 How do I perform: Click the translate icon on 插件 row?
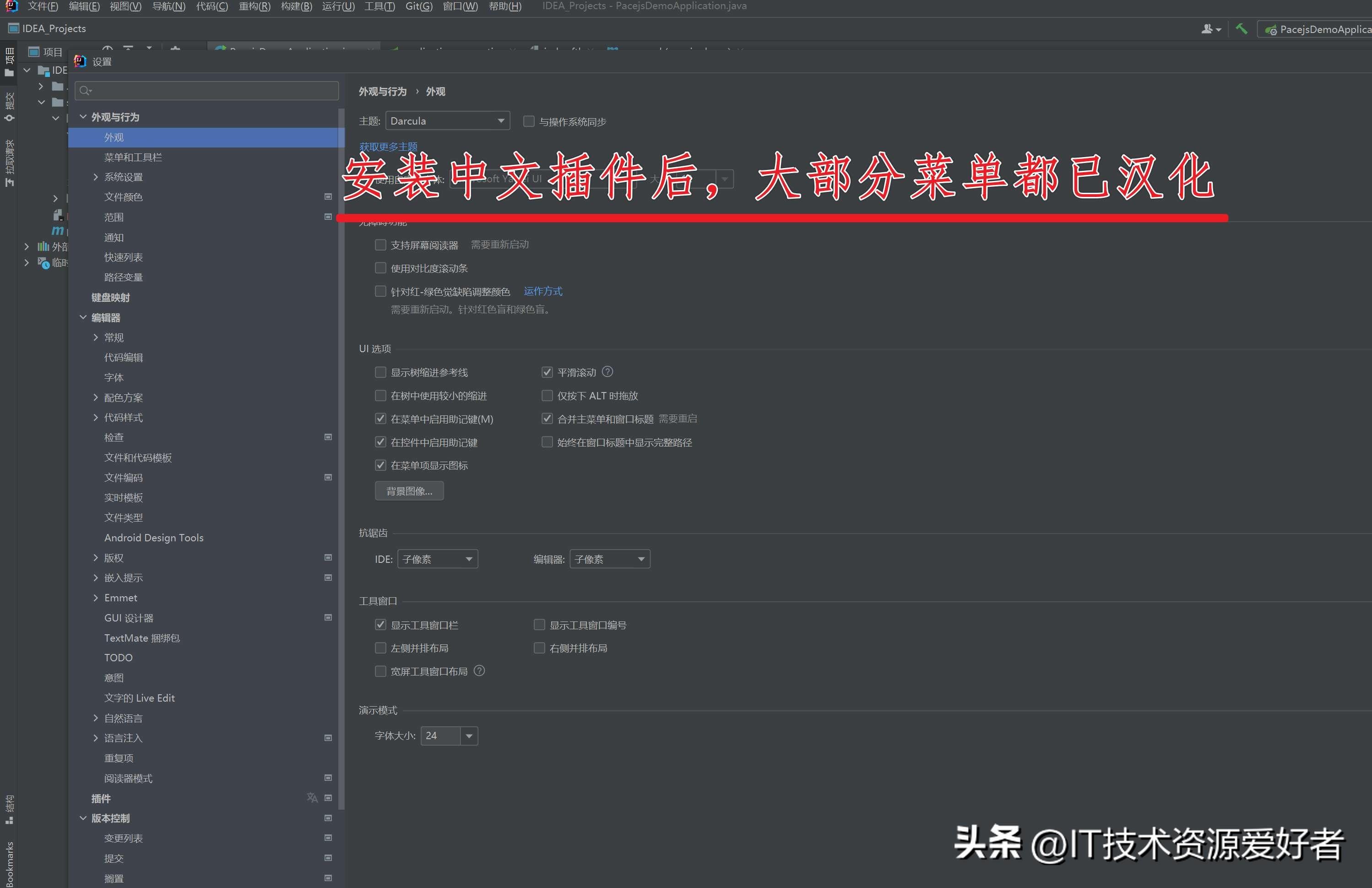pos(312,797)
